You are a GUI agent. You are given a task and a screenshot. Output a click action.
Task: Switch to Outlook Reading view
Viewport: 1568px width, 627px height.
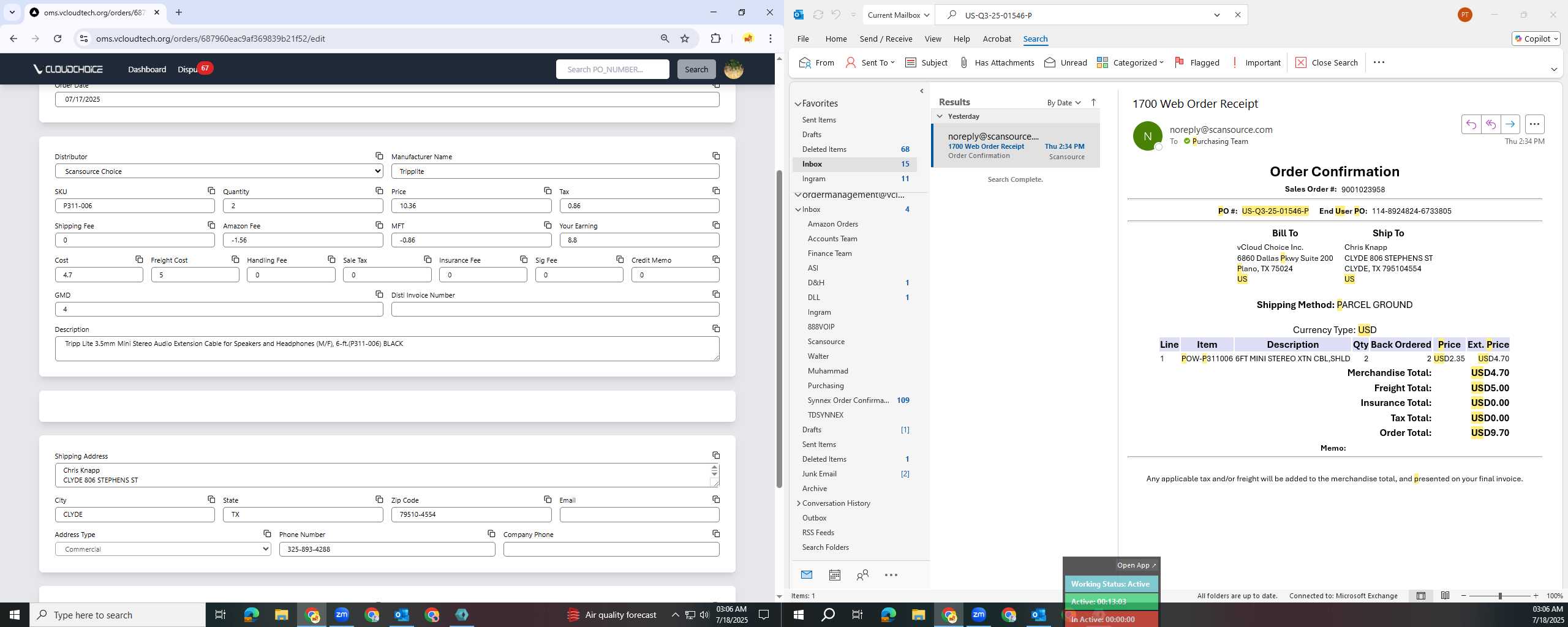coord(1445,596)
